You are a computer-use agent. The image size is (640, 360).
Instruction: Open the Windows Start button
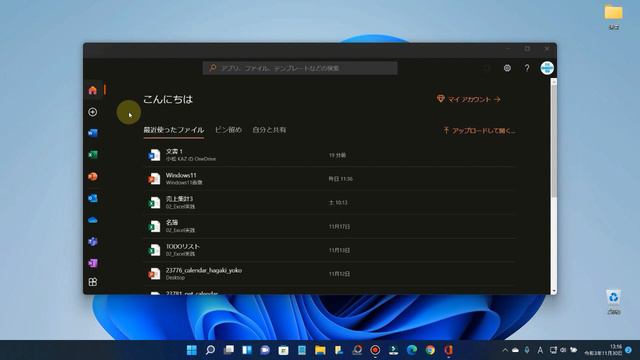191,350
